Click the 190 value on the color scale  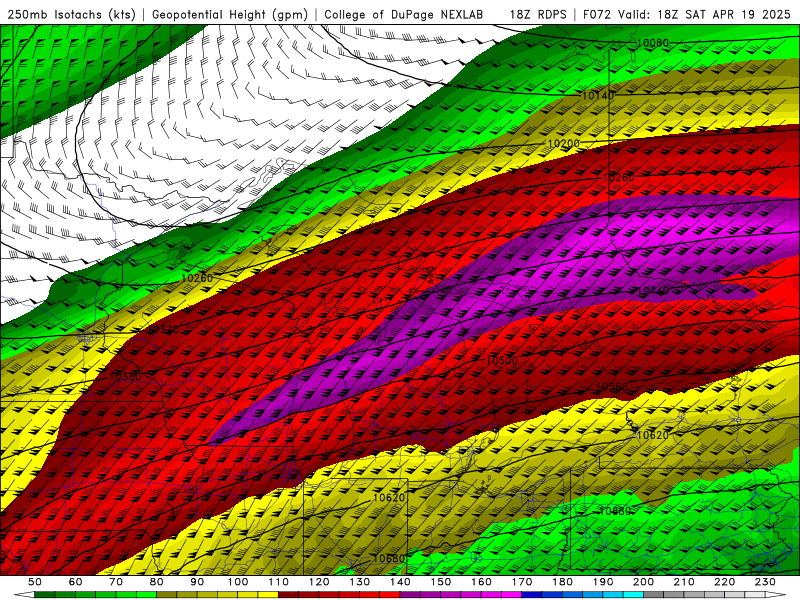(x=603, y=582)
